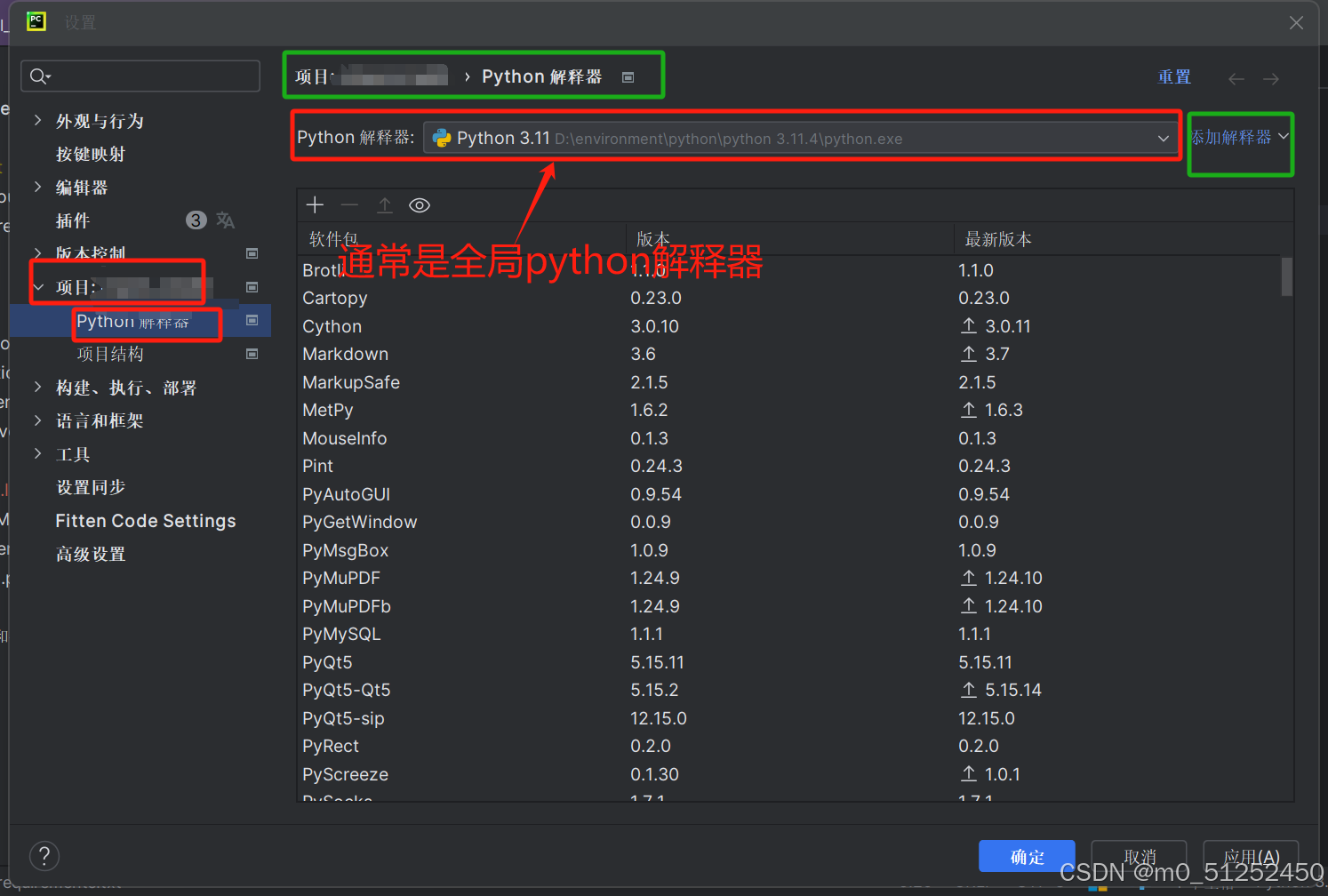Select 按键映射 settings page

(91, 154)
